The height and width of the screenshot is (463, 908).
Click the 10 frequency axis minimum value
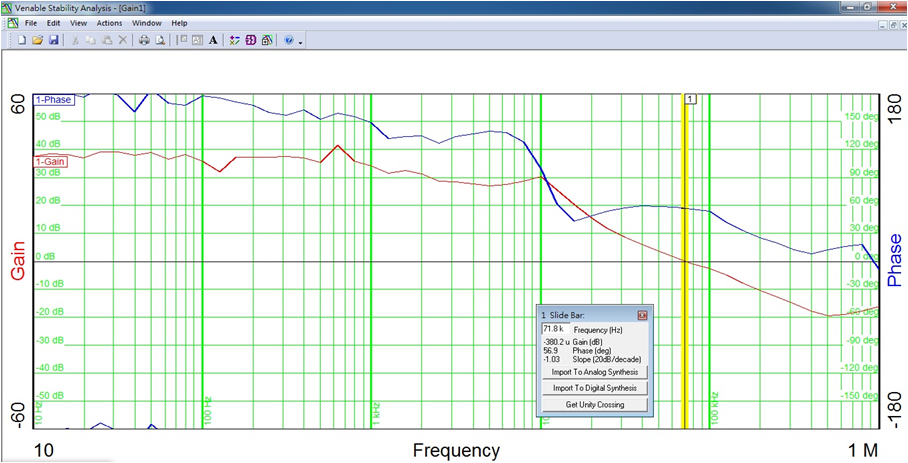pyautogui.click(x=42, y=450)
